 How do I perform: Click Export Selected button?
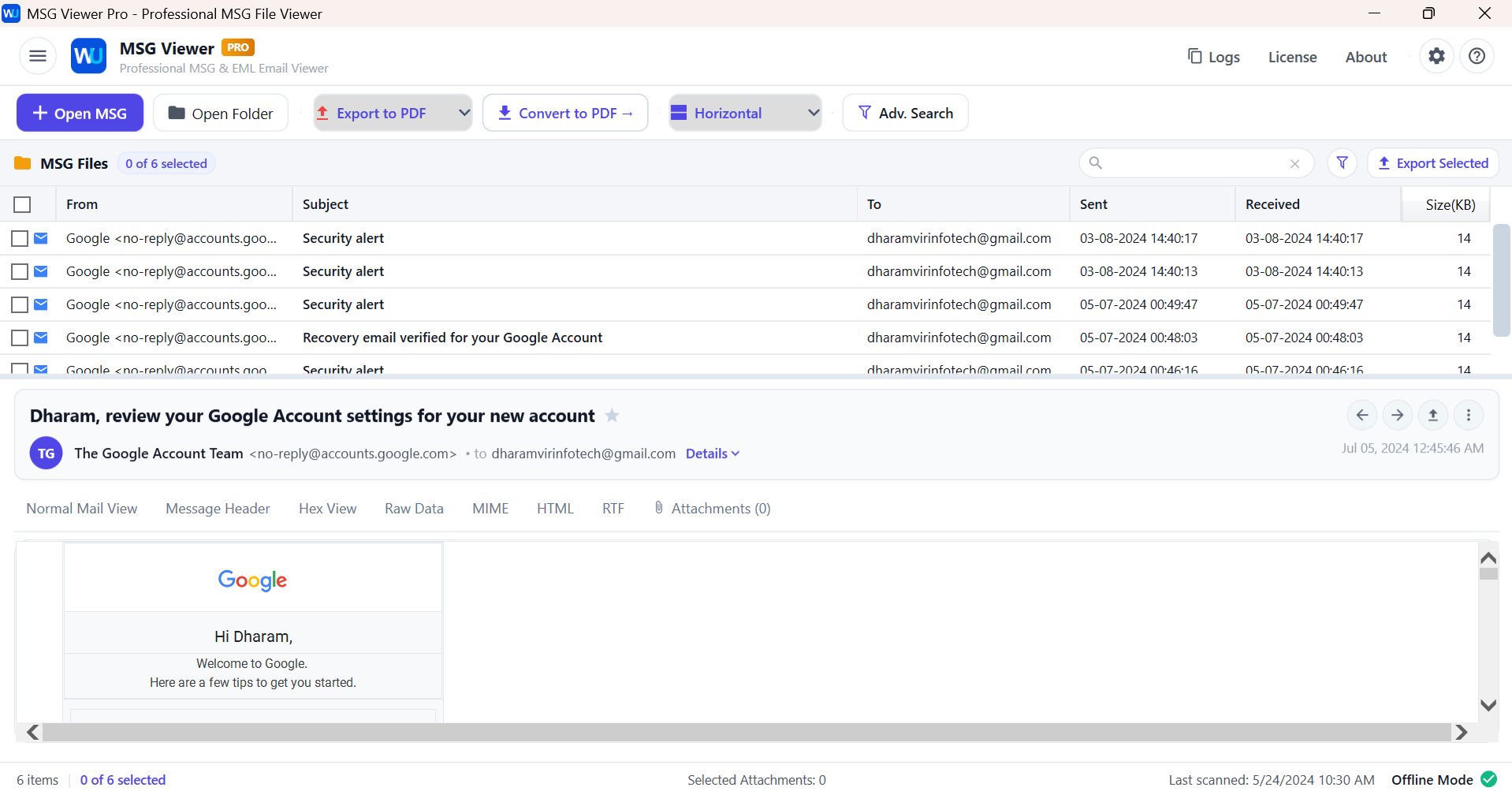1432,163
